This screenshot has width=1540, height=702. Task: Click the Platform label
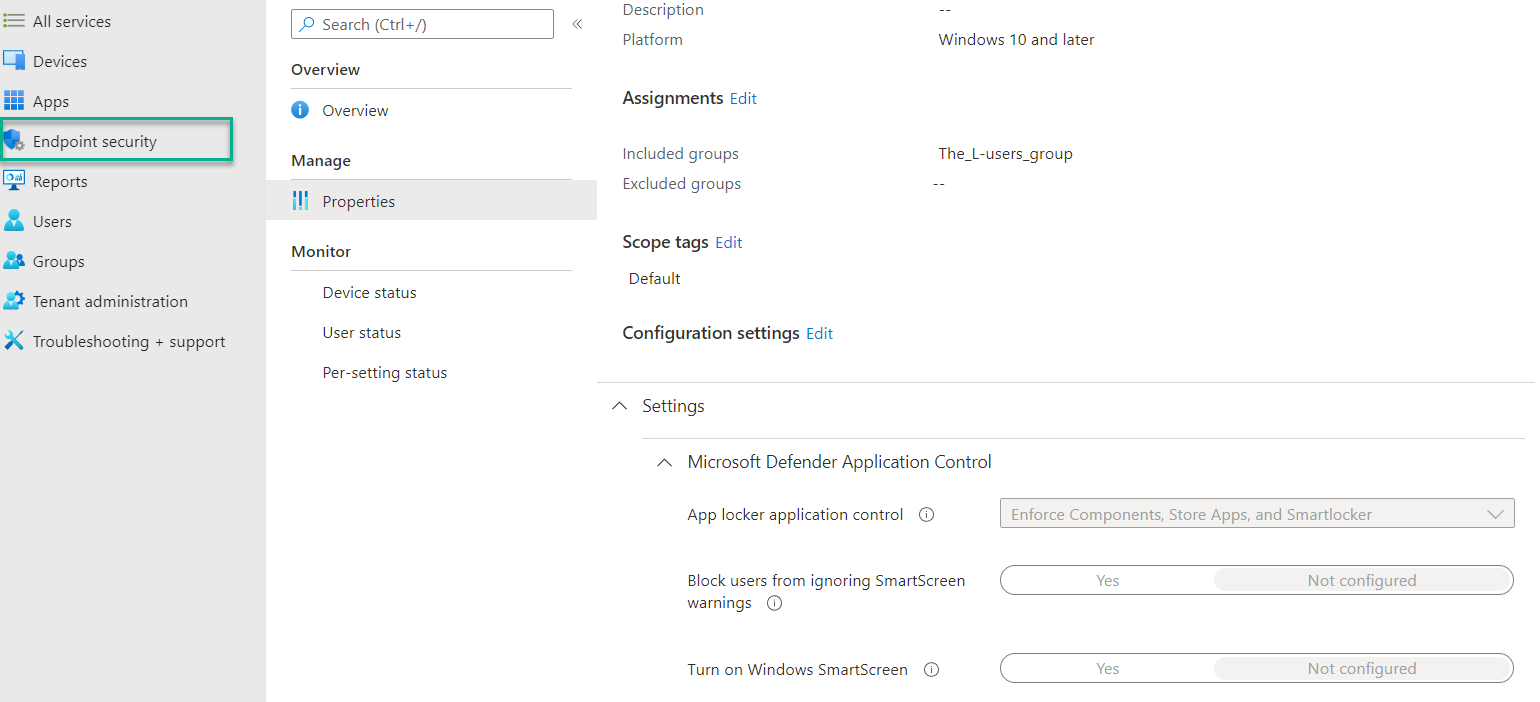coord(652,40)
